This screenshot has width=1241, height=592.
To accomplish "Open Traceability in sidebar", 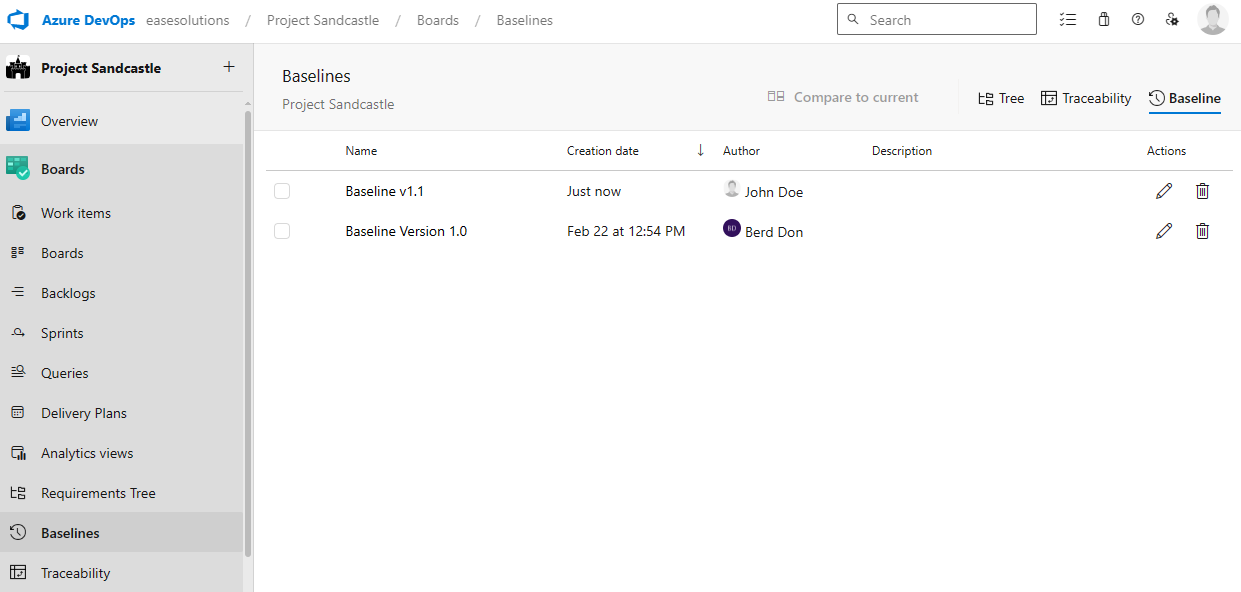I will coord(121,573).
